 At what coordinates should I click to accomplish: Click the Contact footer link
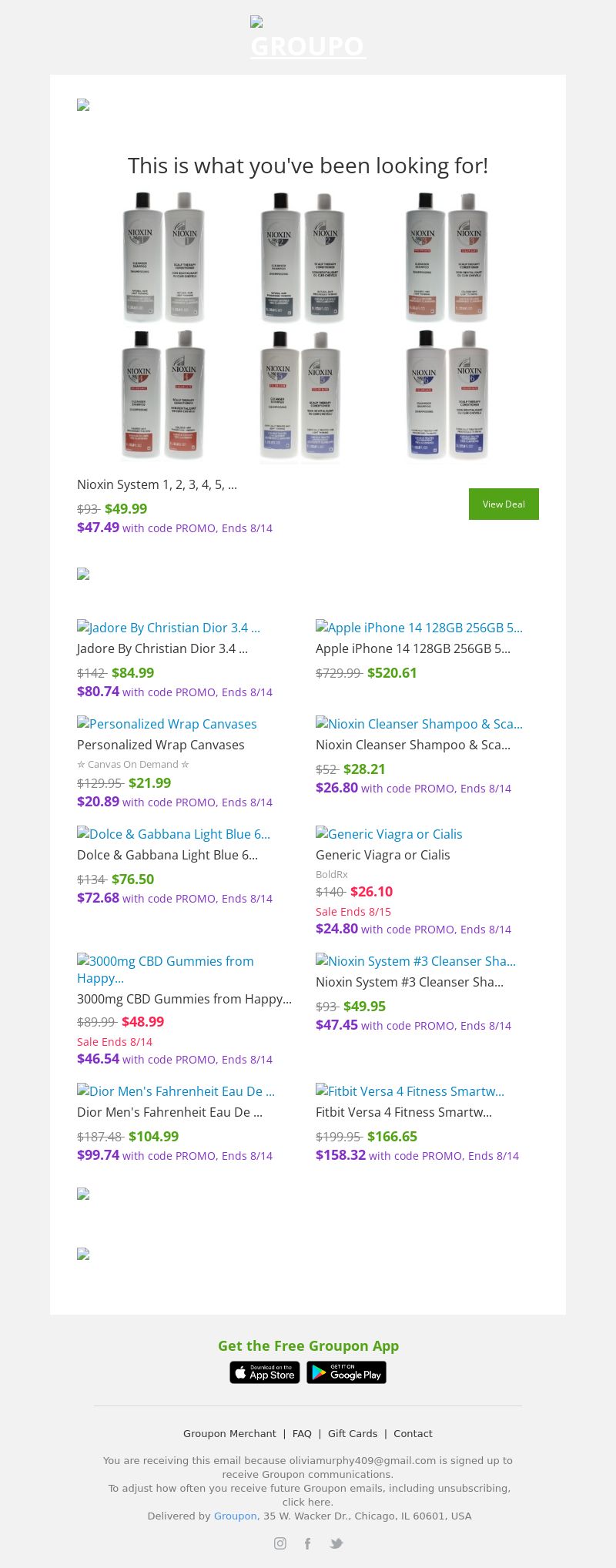pyautogui.click(x=413, y=1433)
